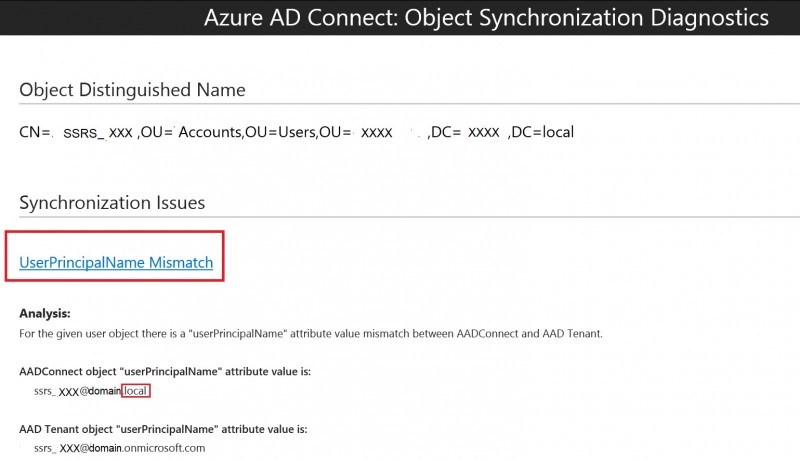Click the AAD Tenant object userPrincipalName attribute label
This screenshot has height=460, width=800.
pos(163,429)
